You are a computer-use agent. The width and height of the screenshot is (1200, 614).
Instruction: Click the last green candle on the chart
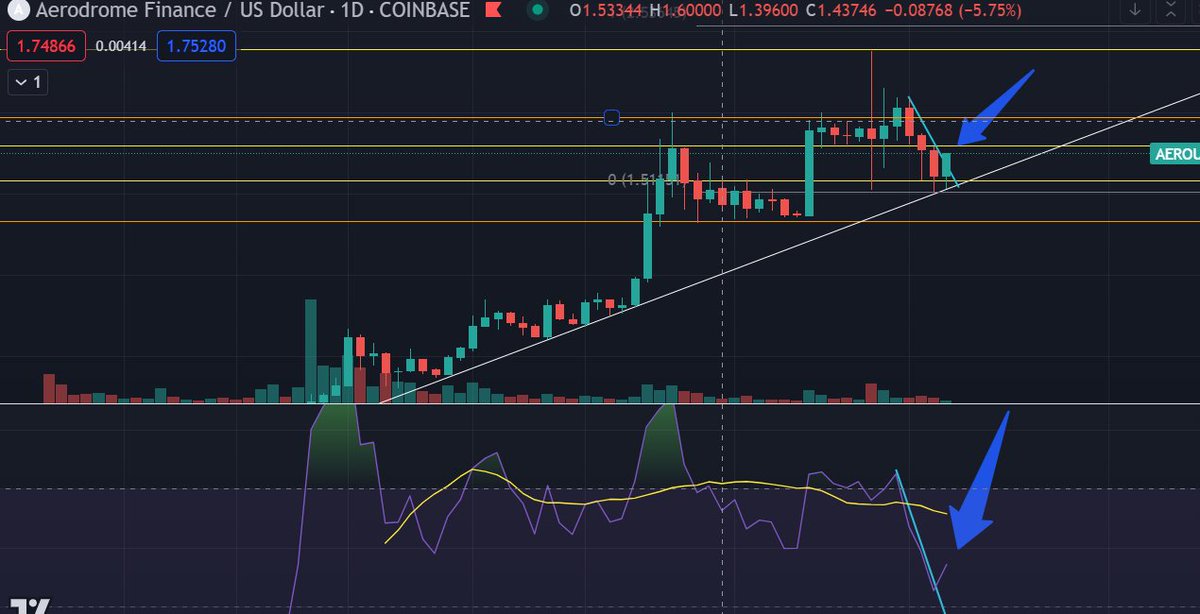[x=946, y=164]
